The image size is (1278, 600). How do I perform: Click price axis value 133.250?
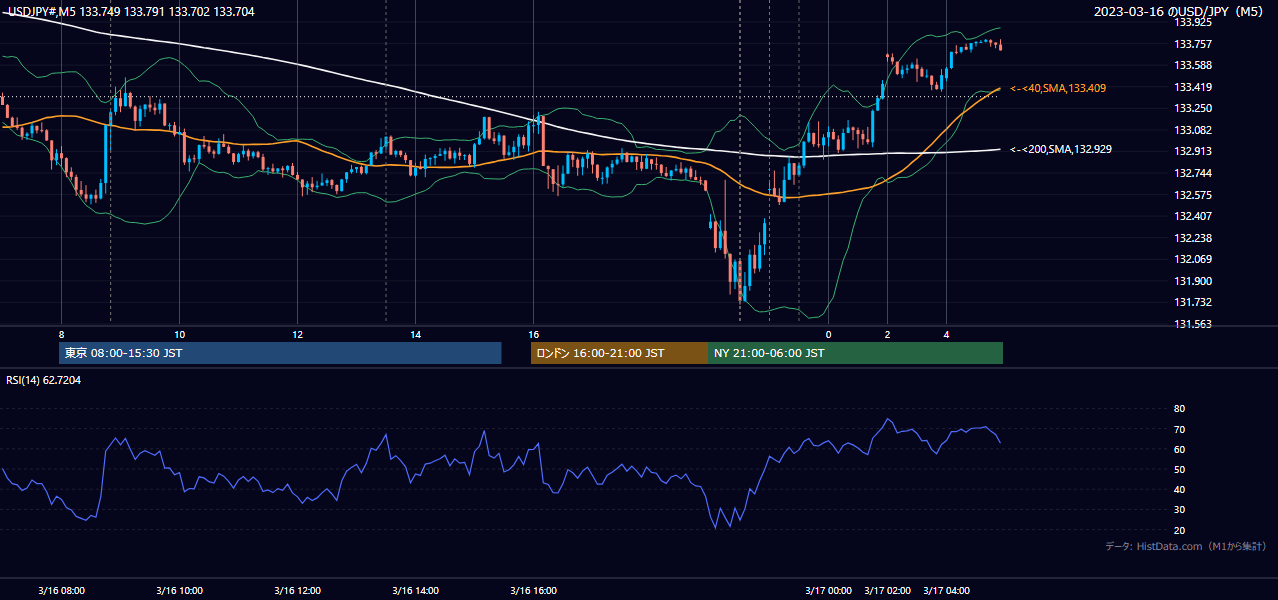[1193, 108]
